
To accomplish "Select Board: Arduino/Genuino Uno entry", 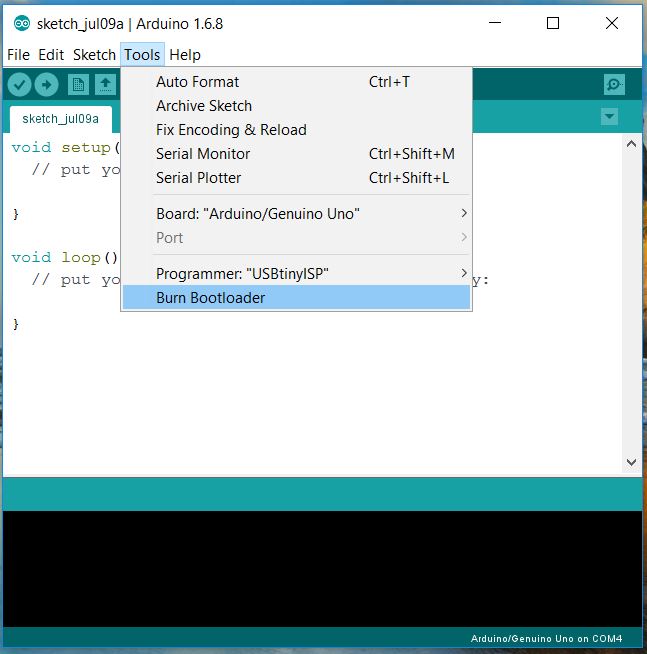I will (296, 214).
